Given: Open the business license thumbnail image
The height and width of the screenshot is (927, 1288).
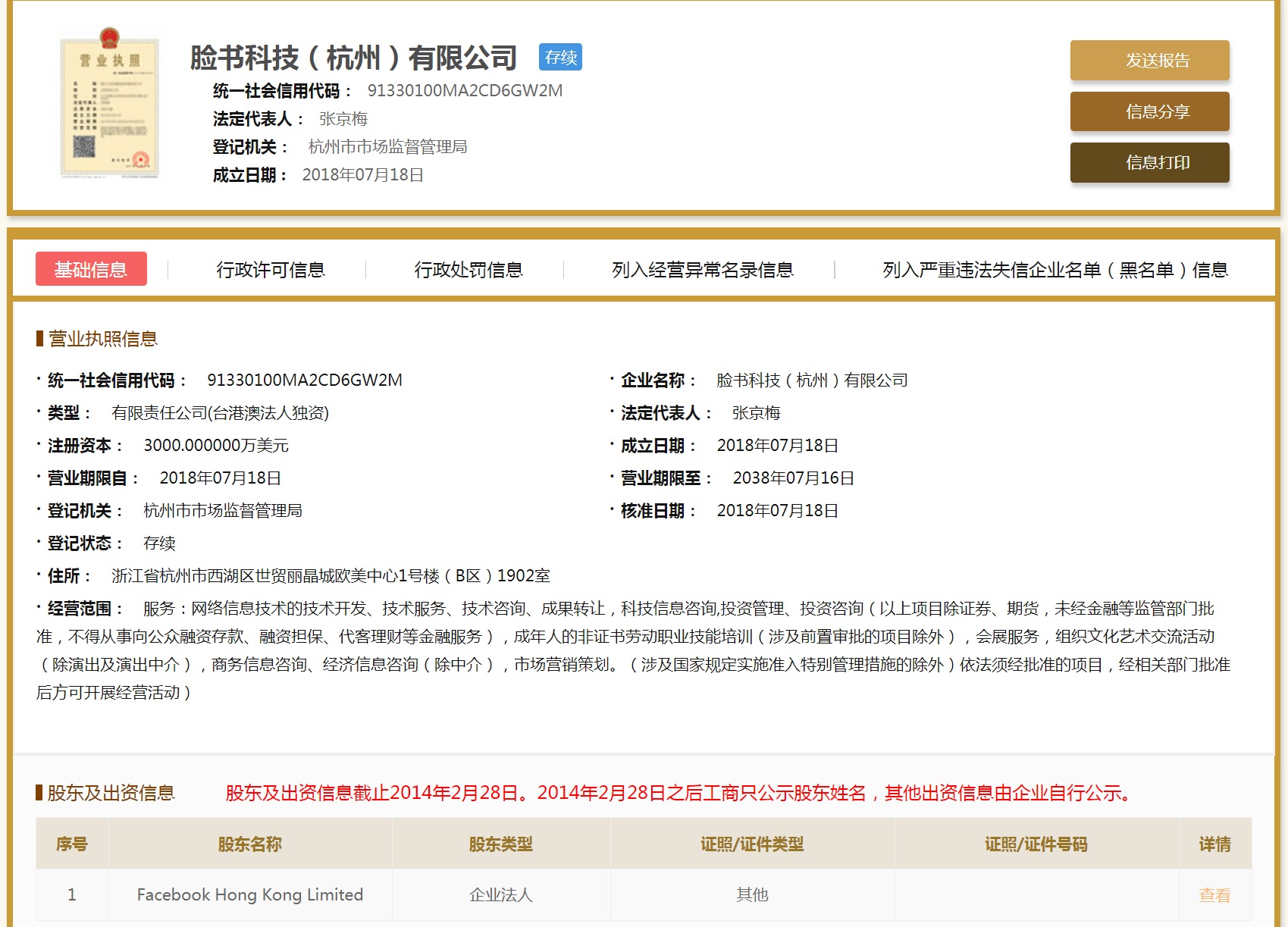Looking at the screenshot, I should 110,103.
